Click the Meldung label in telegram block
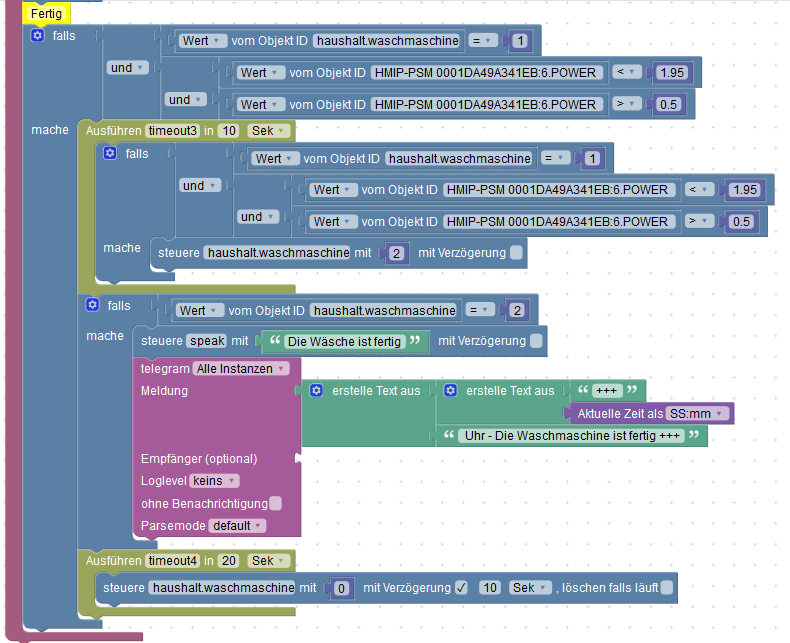This screenshot has height=643, width=790. click(164, 391)
